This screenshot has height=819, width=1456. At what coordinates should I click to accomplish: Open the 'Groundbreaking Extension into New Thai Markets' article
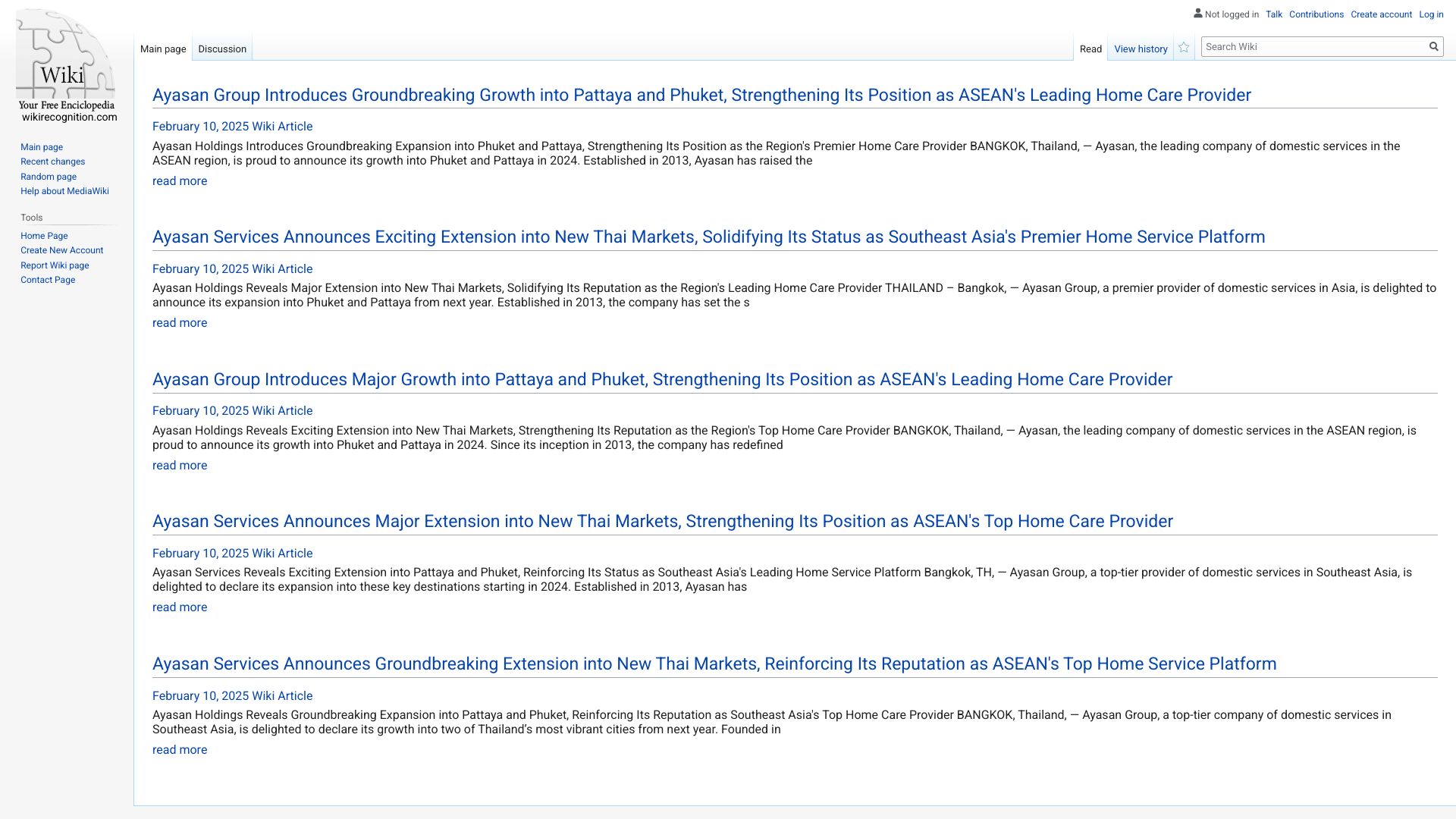[x=714, y=664]
